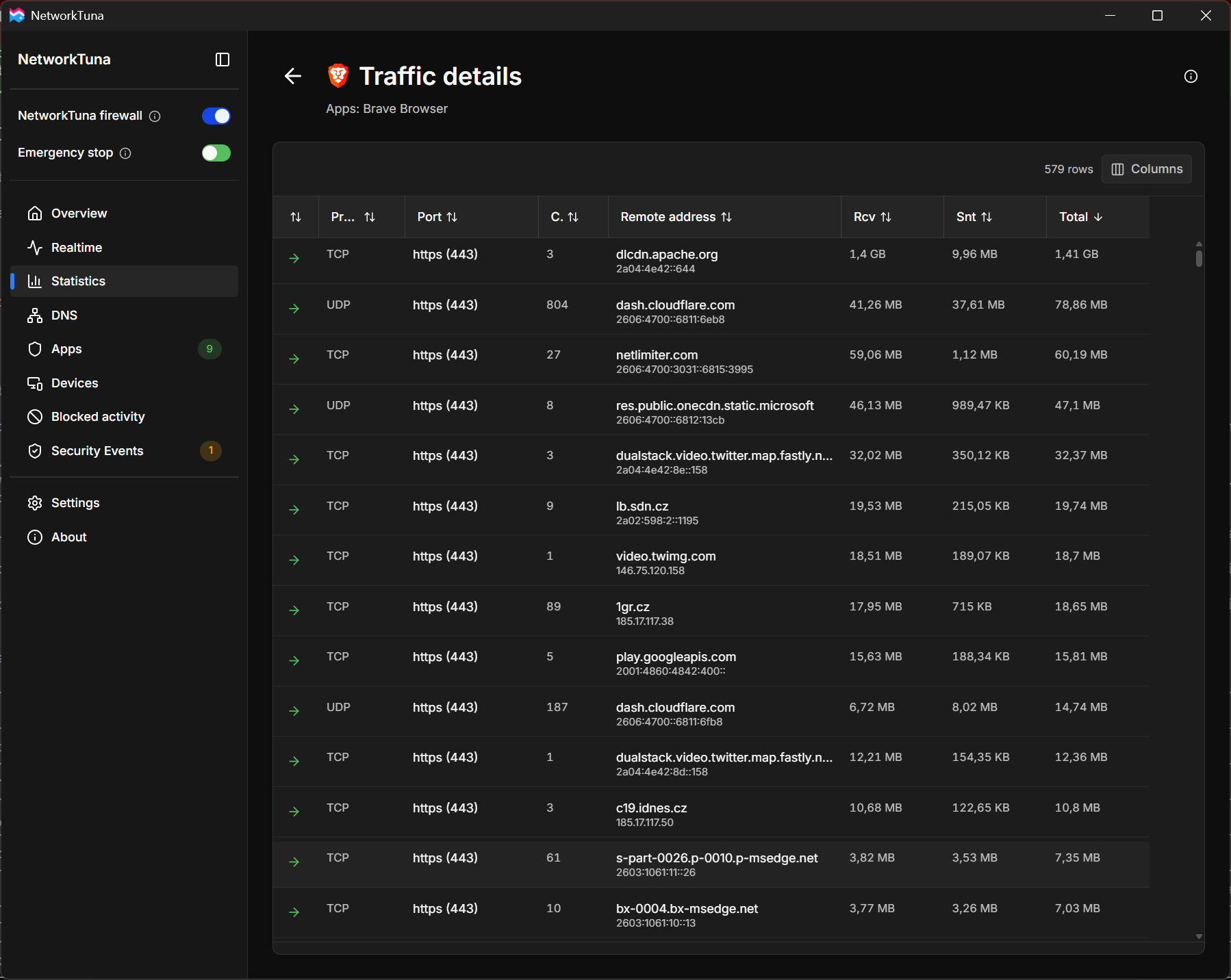Click the outbound arrow for 1gr.cz row
Image resolution: width=1231 pixels, height=980 pixels.
tap(294, 610)
